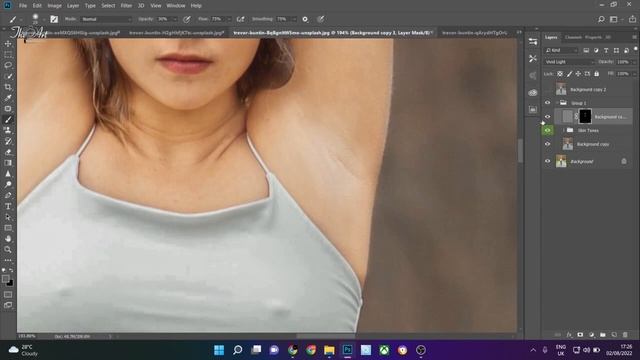The width and height of the screenshot is (640, 360).
Task: Click the layer Fill 100% field
Action: [x=624, y=74]
